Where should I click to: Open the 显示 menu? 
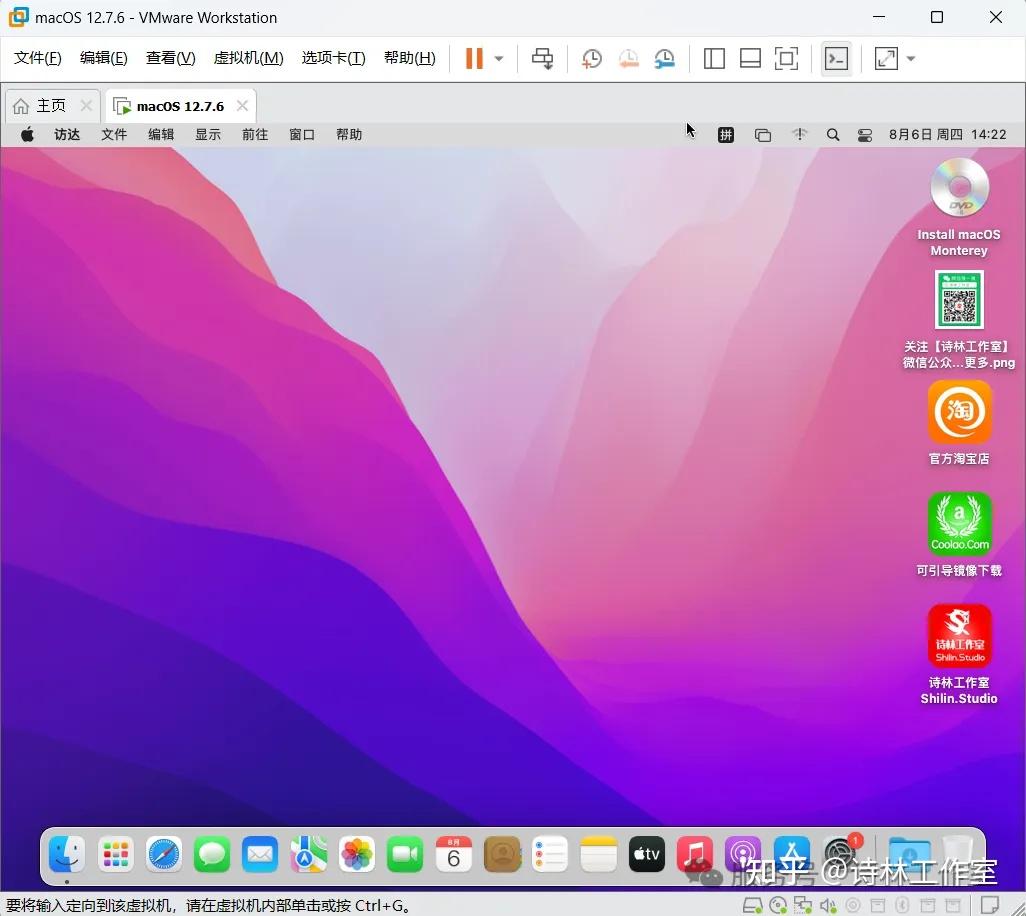pos(208,135)
